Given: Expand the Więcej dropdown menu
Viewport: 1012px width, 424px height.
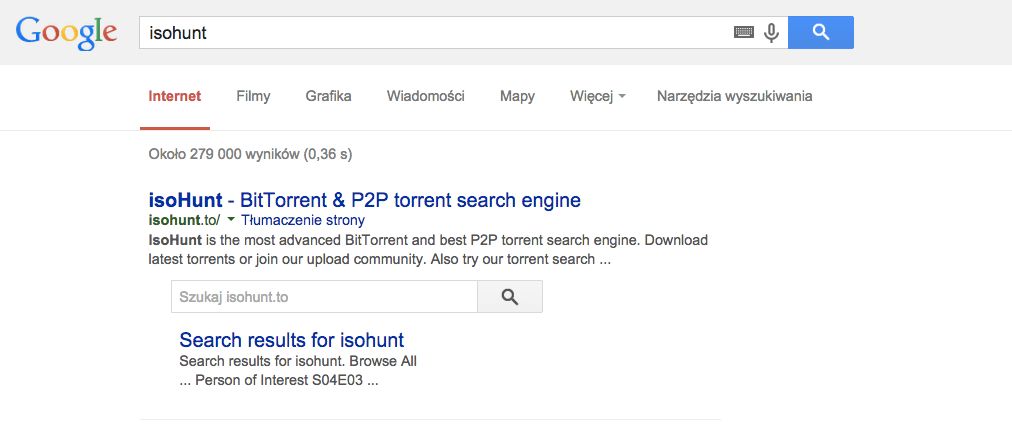Looking at the screenshot, I should (598, 96).
